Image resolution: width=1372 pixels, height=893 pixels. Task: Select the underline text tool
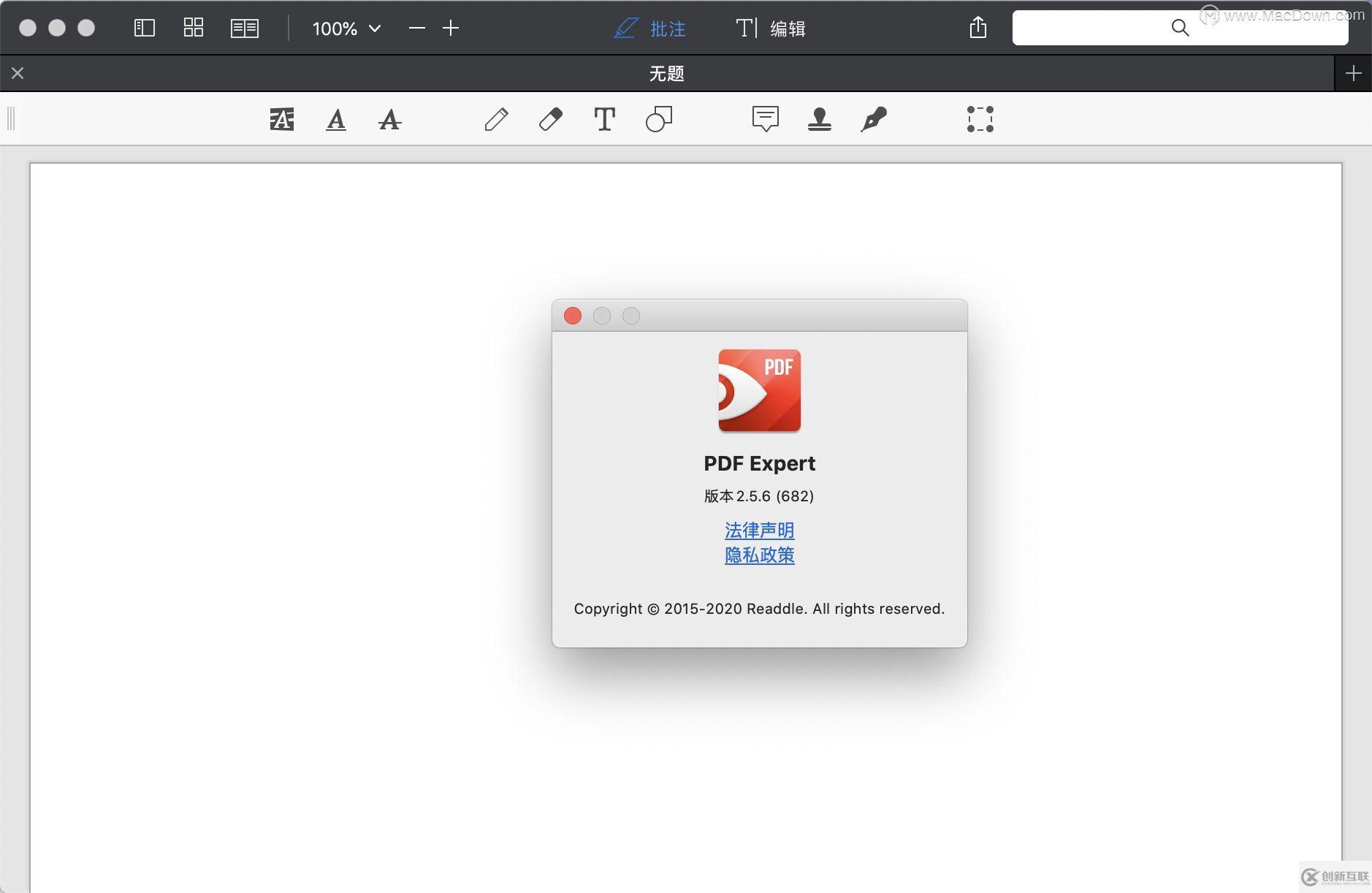[x=336, y=119]
